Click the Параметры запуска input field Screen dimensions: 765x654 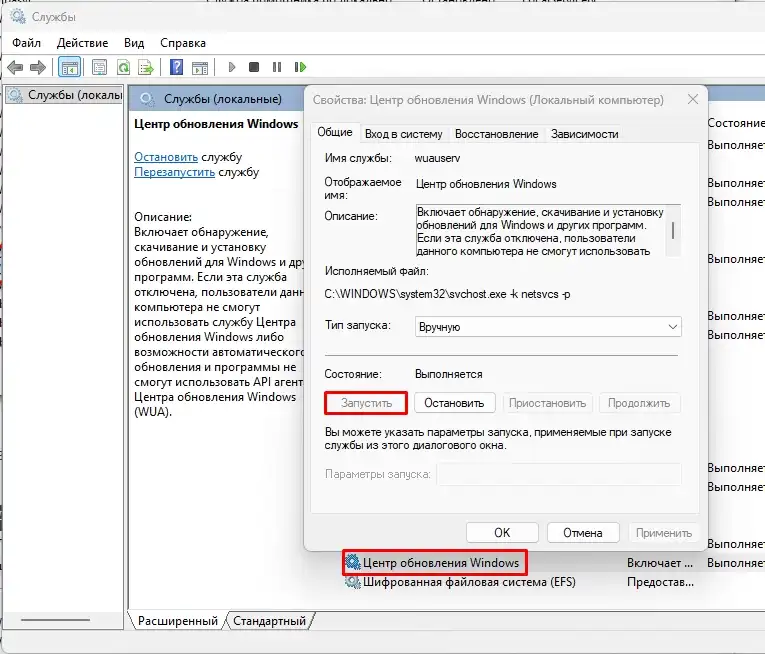click(559, 474)
